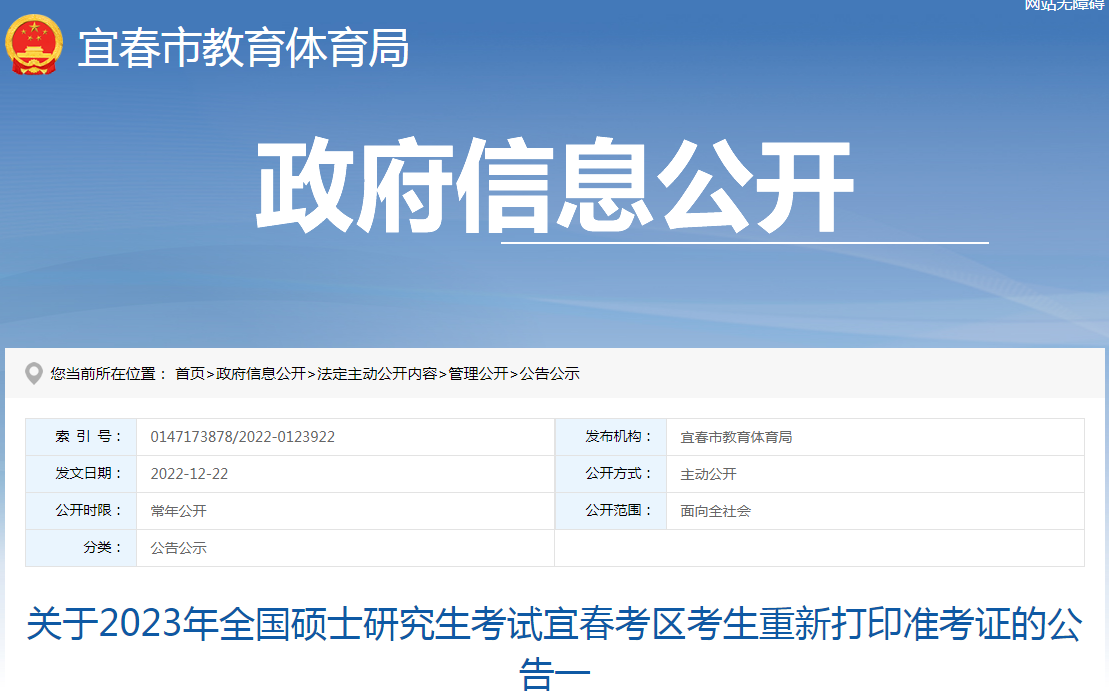Click the 公开范围 label cell
Viewport: 1109px width, 696px height.
pyautogui.click(x=611, y=511)
